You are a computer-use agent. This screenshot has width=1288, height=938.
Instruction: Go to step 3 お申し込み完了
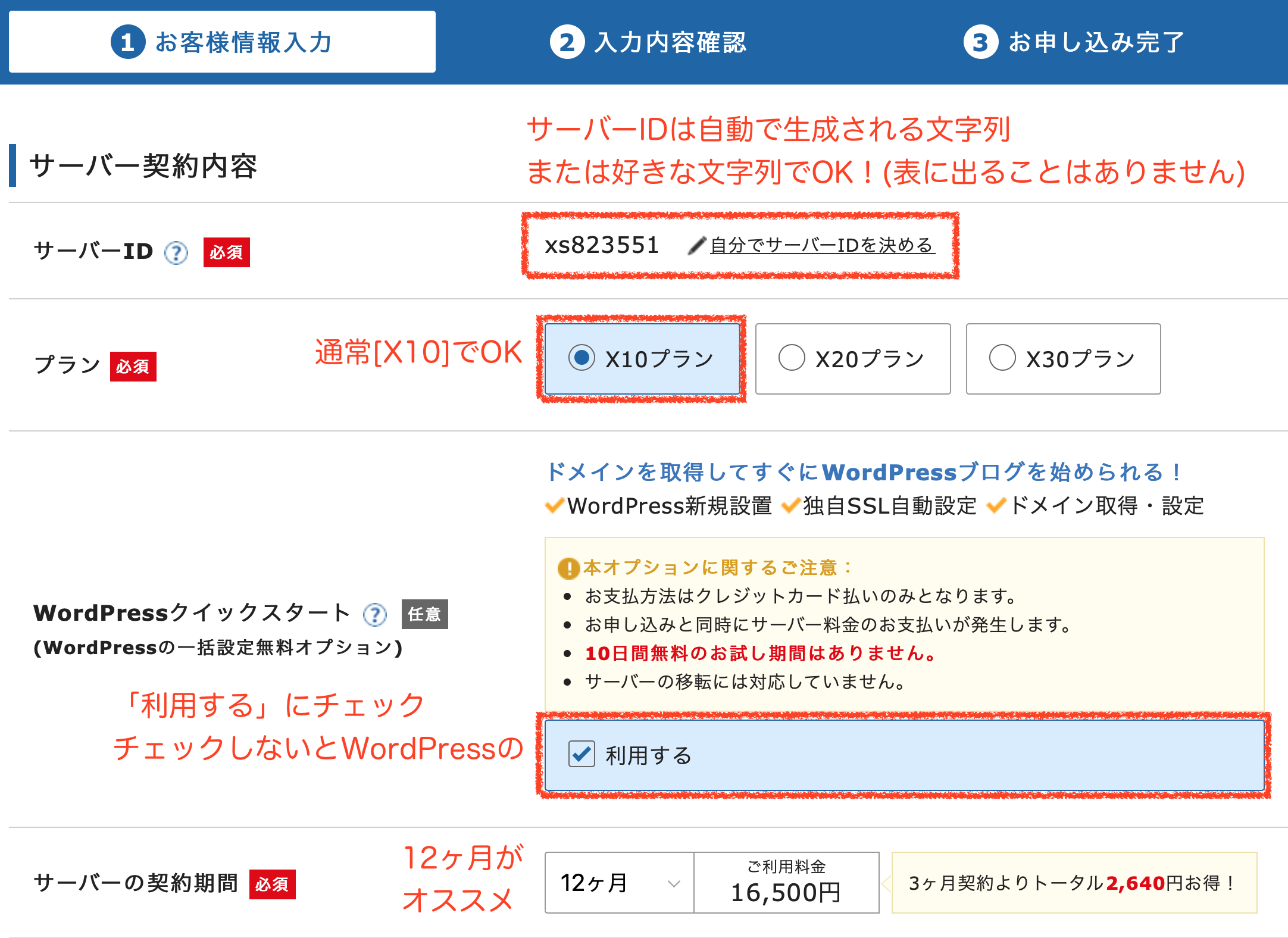pyautogui.click(x=1074, y=42)
